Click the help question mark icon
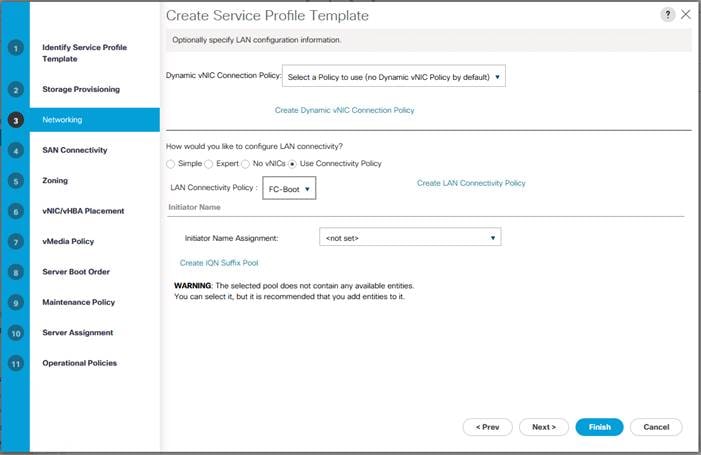The image size is (701, 455). [667, 15]
